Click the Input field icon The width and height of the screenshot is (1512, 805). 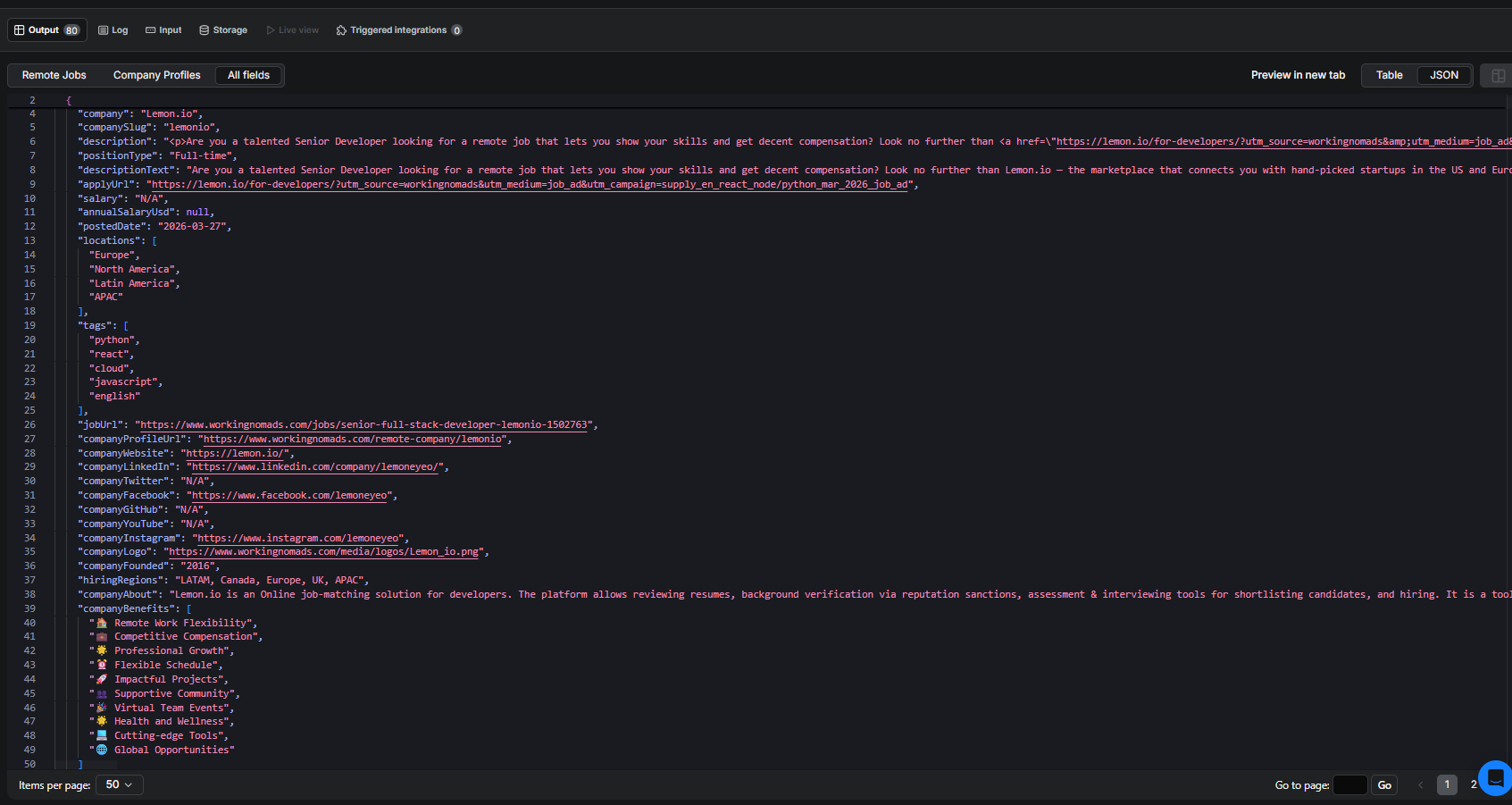coord(150,30)
